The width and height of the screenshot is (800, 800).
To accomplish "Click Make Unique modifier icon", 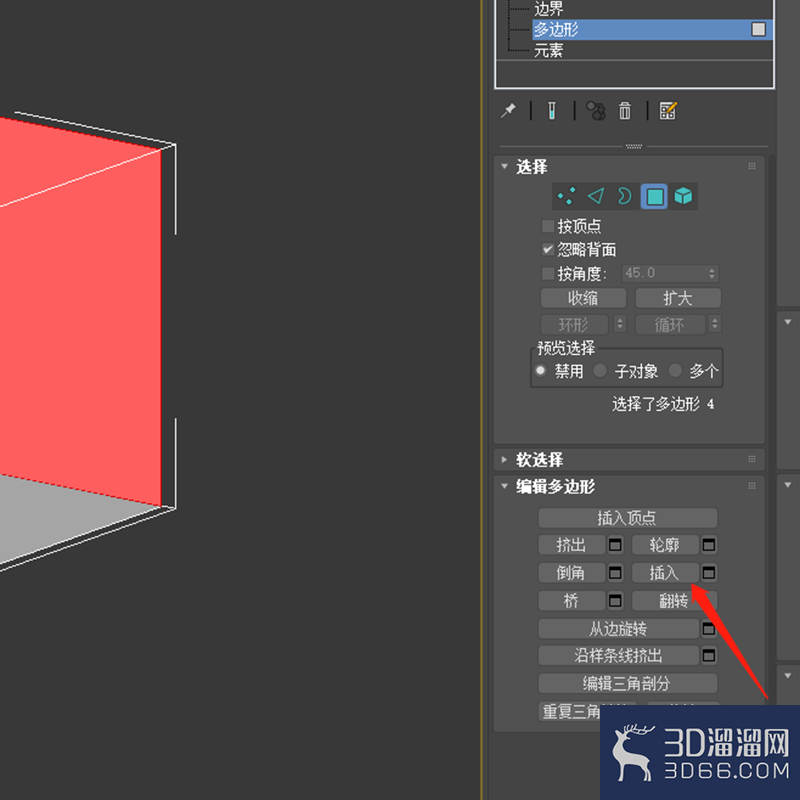I will pyautogui.click(x=595, y=111).
